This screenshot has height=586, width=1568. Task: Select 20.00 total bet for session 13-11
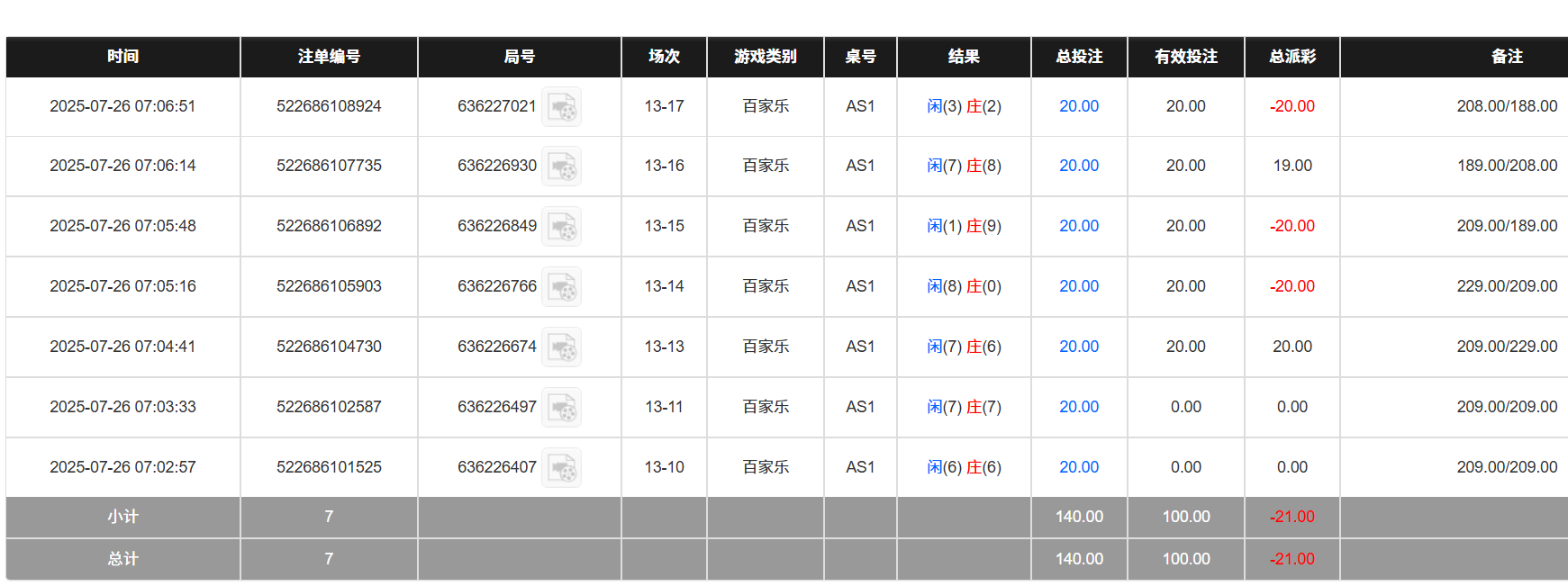[x=1078, y=407]
